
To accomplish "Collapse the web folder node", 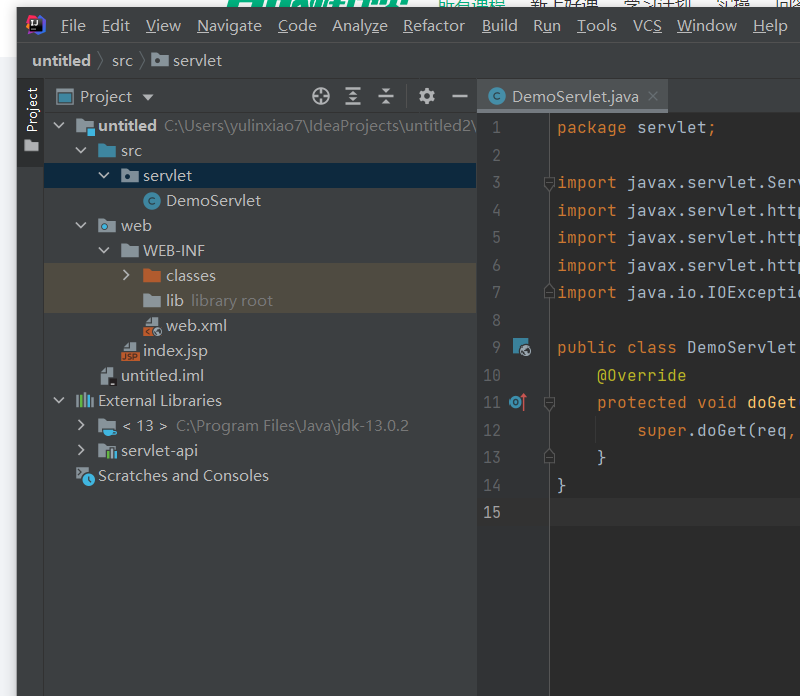I will [x=81, y=226].
